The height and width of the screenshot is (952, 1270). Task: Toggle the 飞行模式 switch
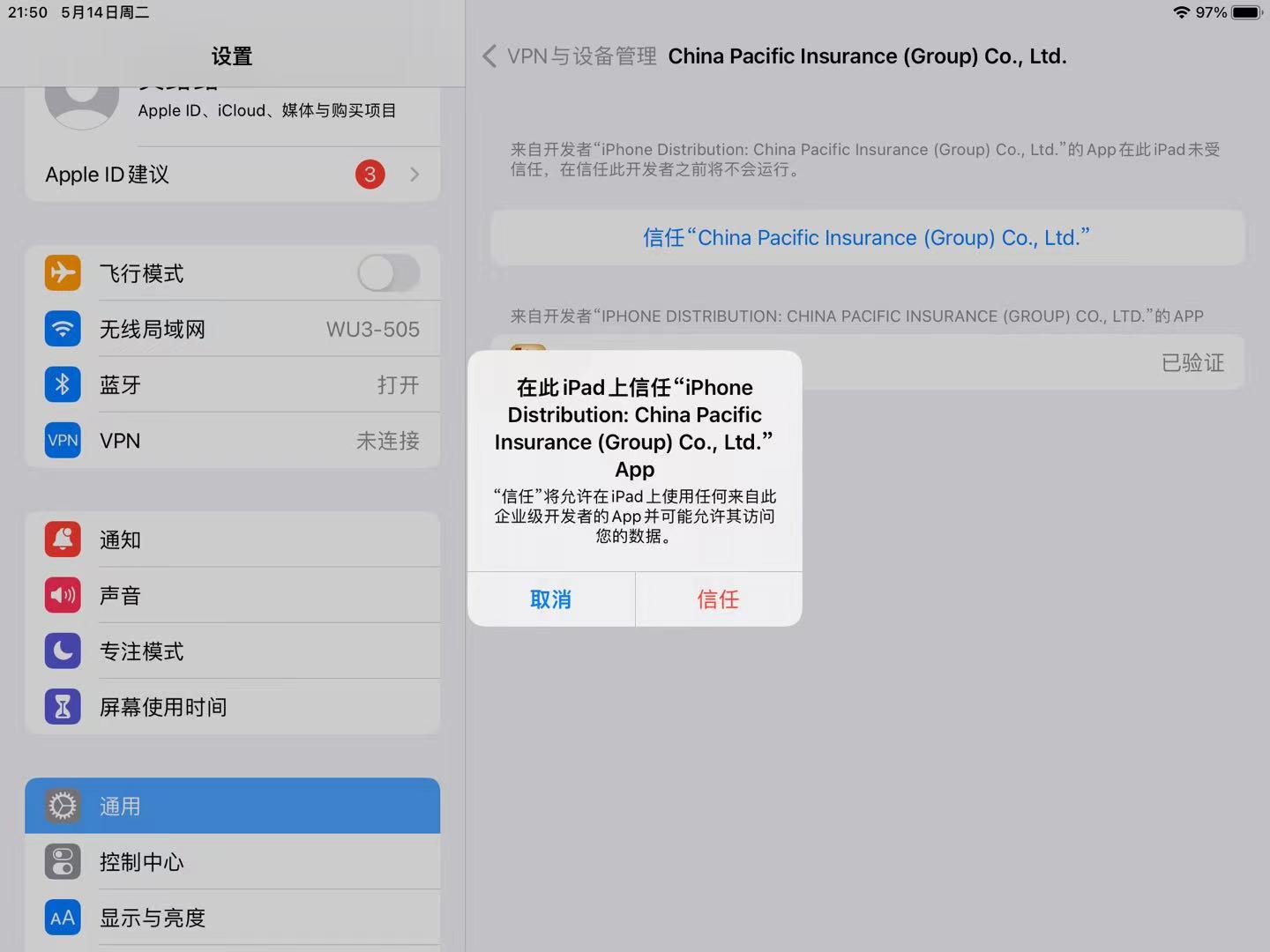[x=389, y=273]
